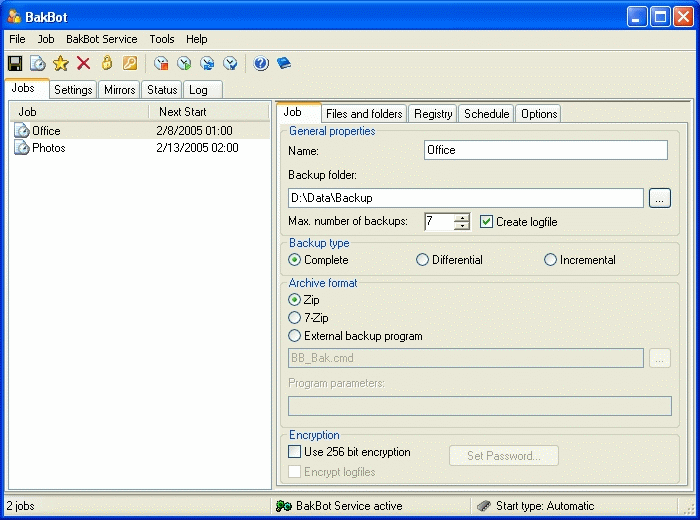The height and width of the screenshot is (520, 700).
Task: Click the Office job clock icon
Action: click(22, 131)
